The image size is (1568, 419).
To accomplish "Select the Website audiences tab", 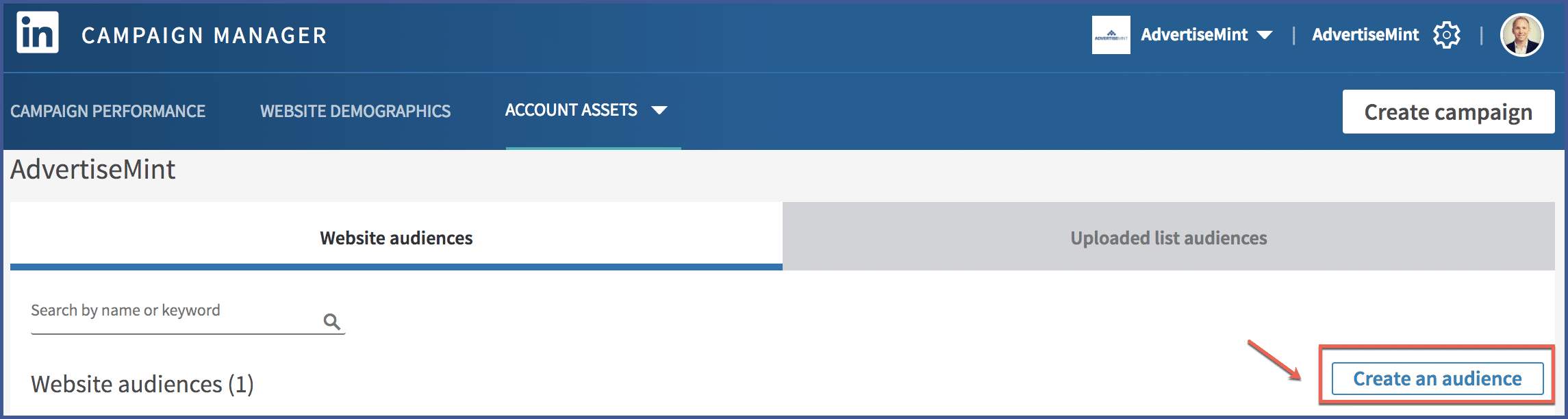I will 396,236.
